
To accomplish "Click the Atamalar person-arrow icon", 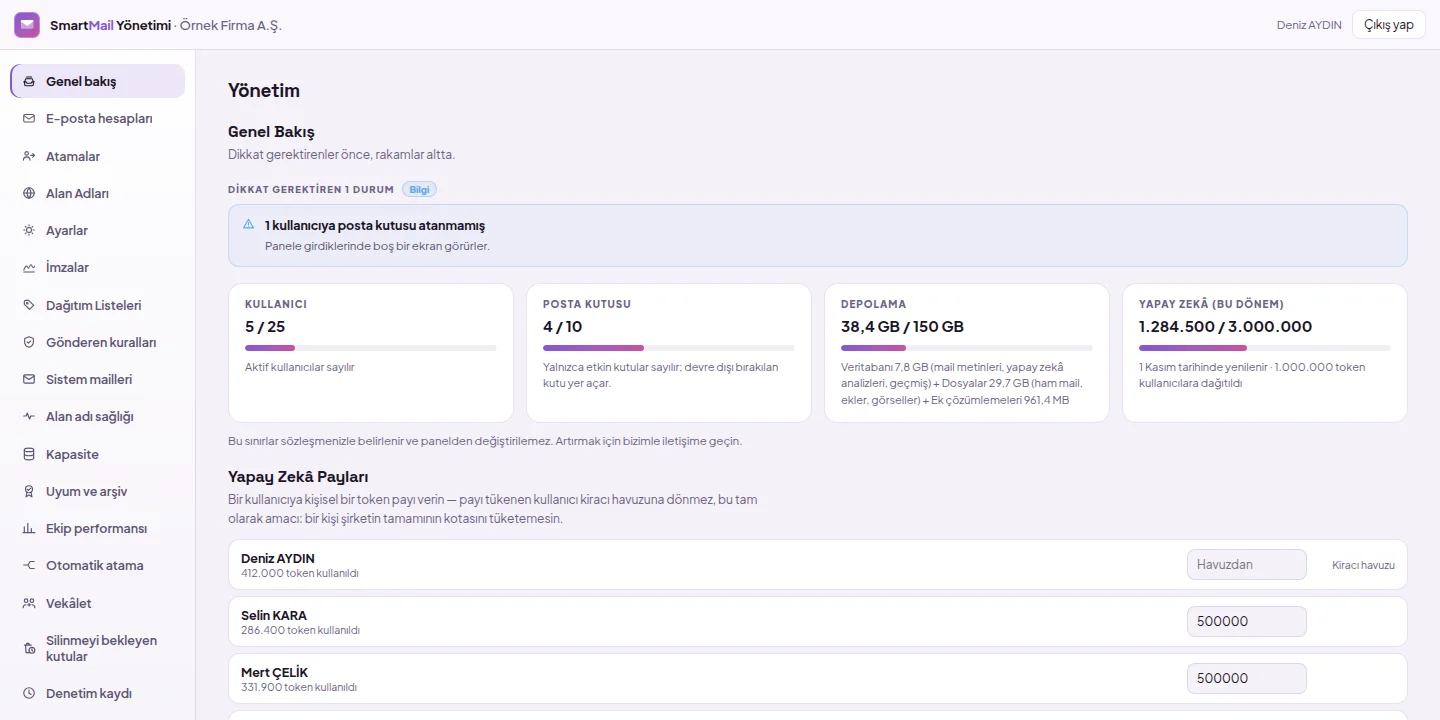I will (29, 156).
